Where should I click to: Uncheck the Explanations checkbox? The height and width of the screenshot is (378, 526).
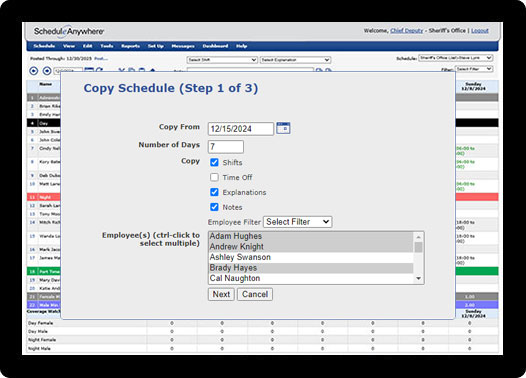(214, 192)
